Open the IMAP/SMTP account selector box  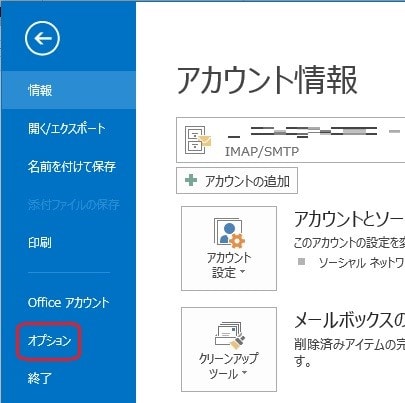pos(290,140)
